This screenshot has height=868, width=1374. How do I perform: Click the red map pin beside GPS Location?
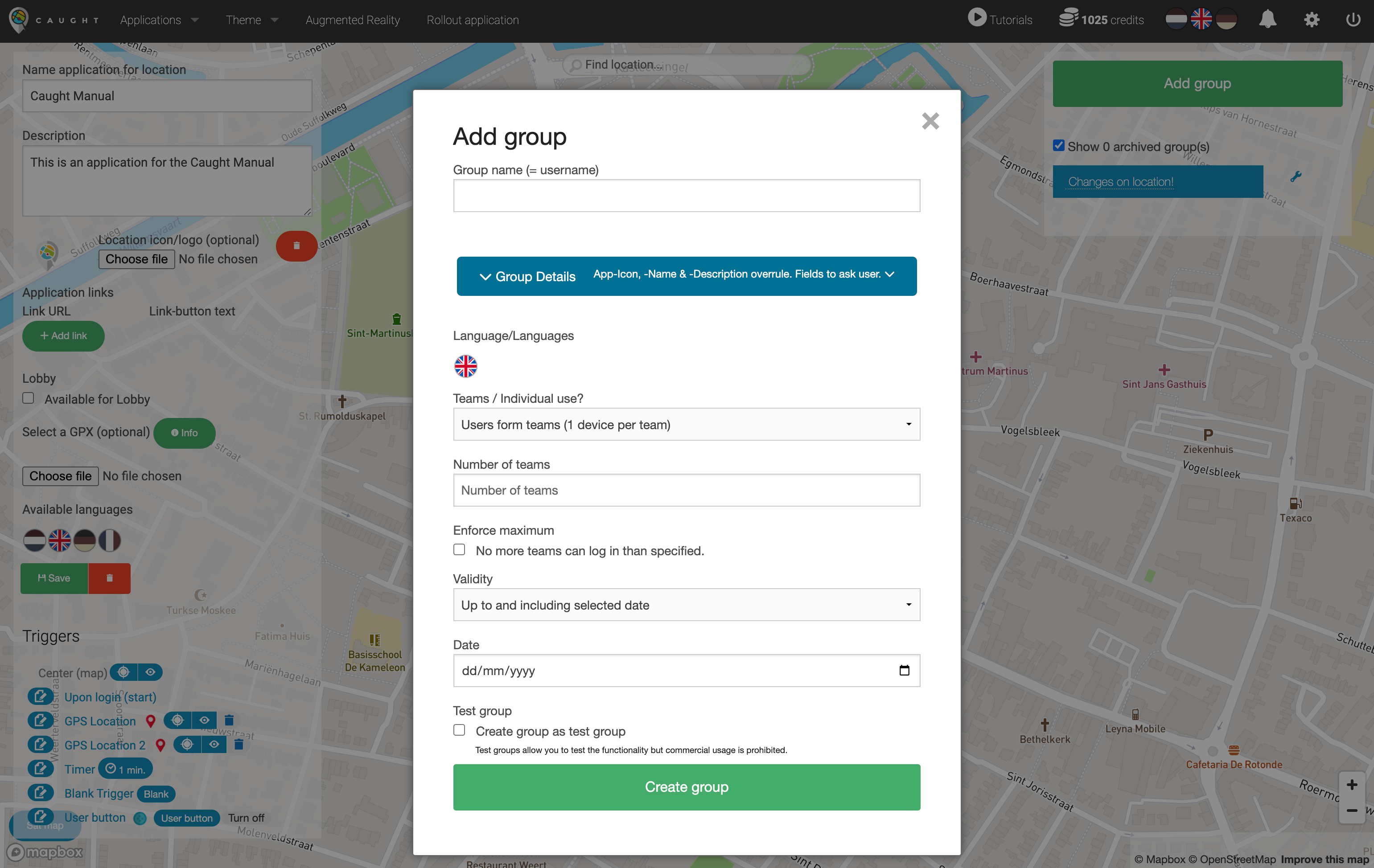(151, 721)
